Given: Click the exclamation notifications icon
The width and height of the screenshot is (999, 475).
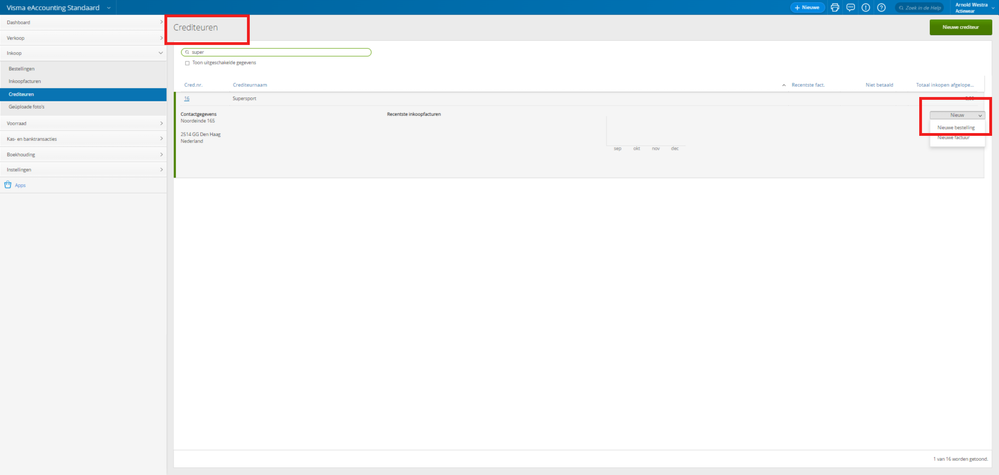Looking at the screenshot, I should click(x=866, y=8).
